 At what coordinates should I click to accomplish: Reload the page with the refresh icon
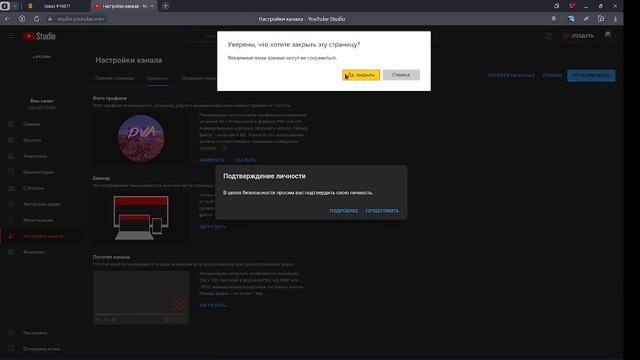pos(36,19)
